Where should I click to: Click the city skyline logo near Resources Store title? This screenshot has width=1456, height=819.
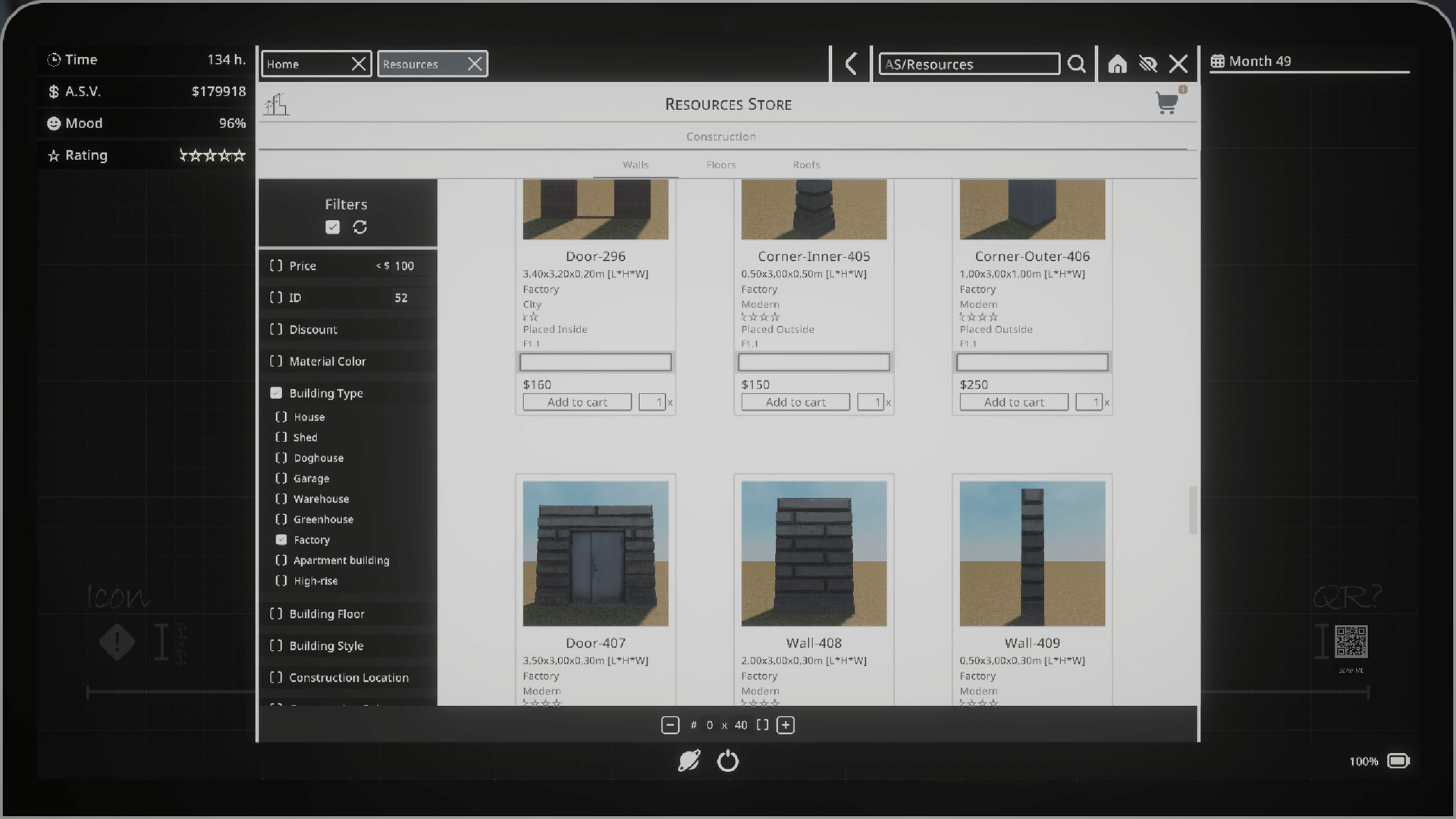277,104
